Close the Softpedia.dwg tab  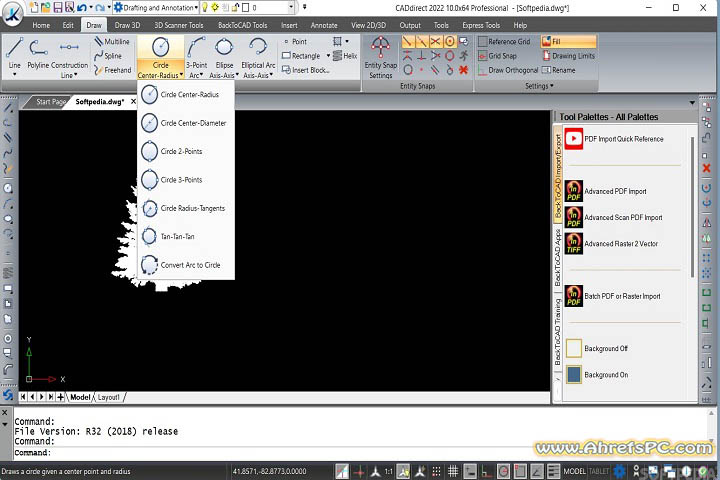[x=133, y=102]
